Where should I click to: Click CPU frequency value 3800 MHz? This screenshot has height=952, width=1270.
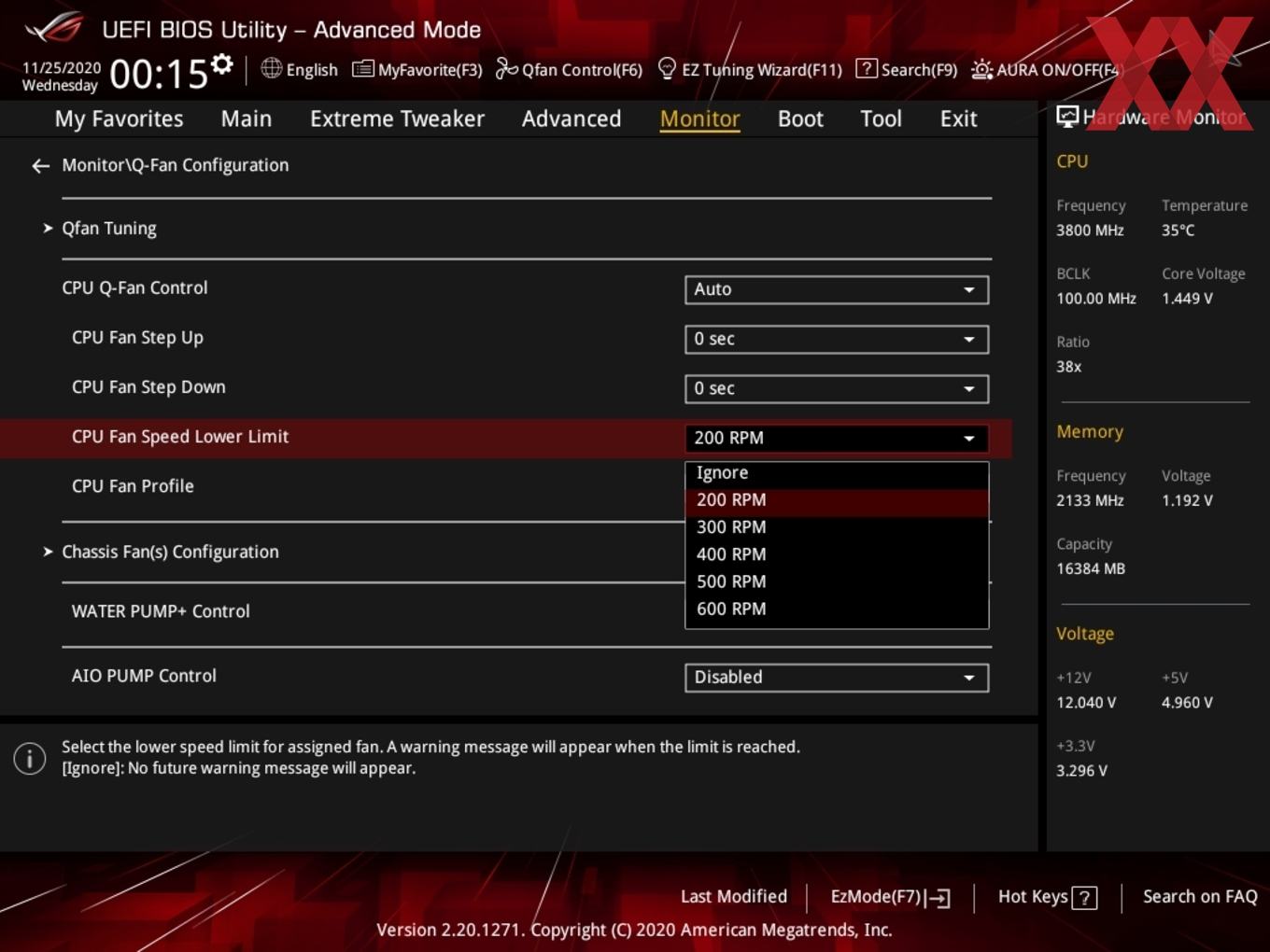[x=1090, y=231]
